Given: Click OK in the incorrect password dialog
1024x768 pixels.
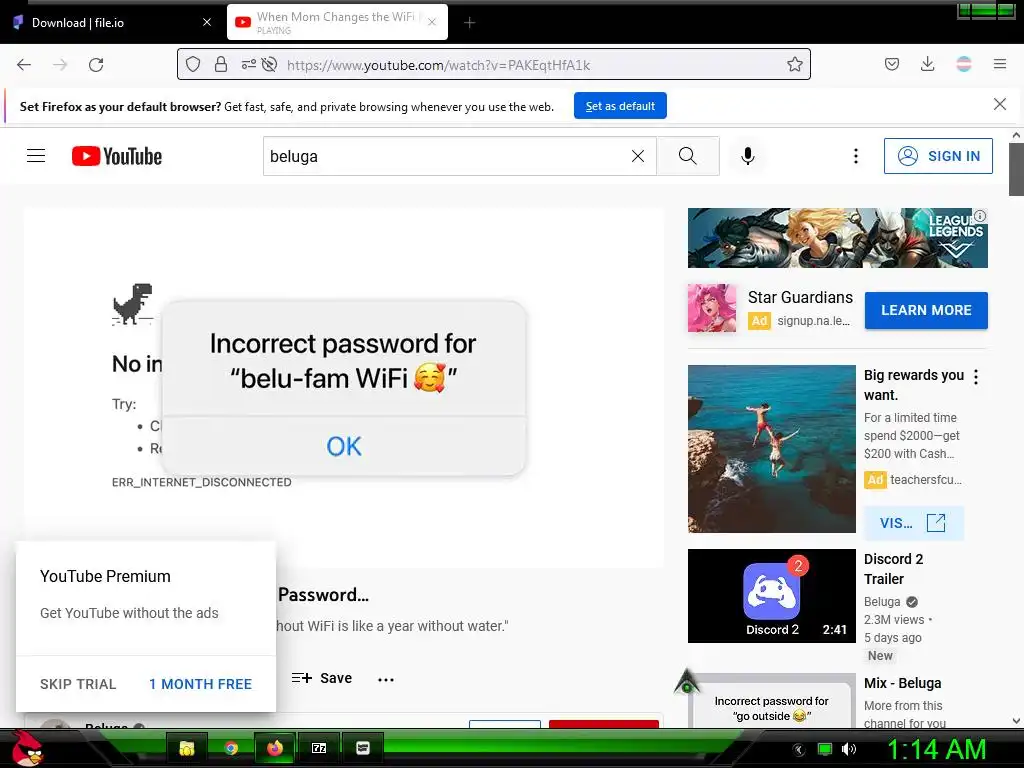Looking at the screenshot, I should (344, 447).
